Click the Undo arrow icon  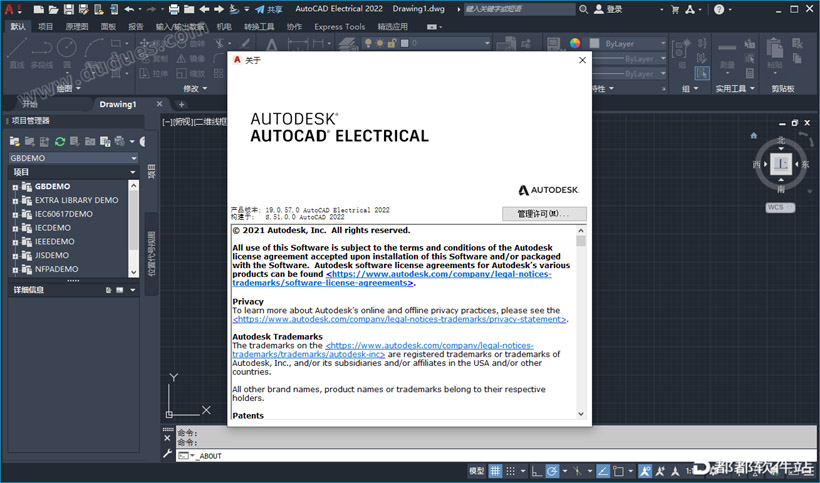click(129, 9)
